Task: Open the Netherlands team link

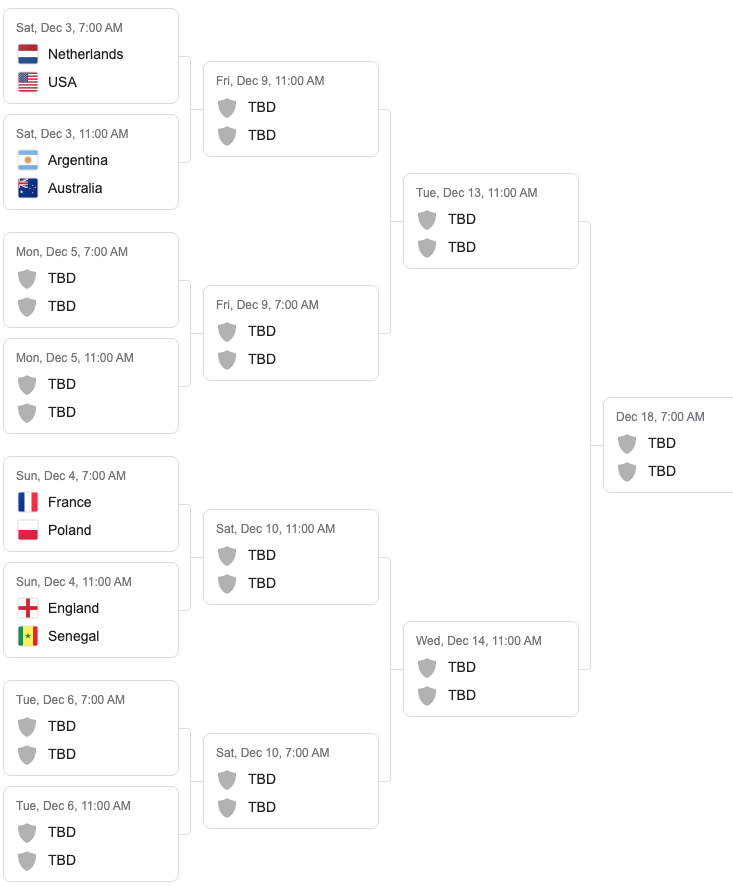Action: tap(85, 54)
